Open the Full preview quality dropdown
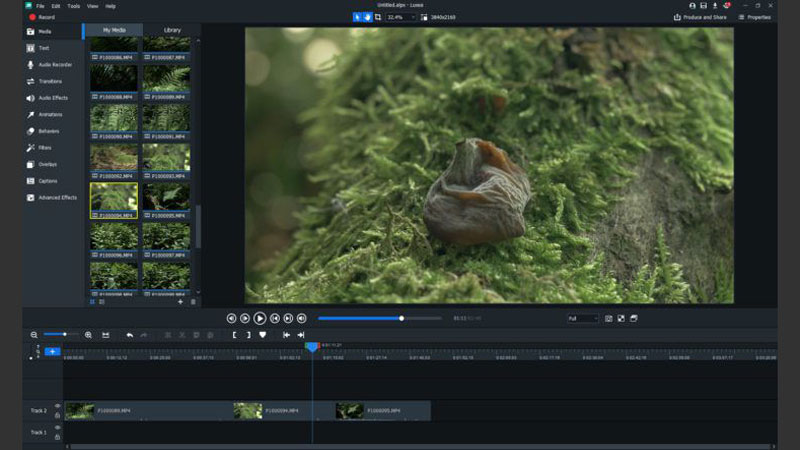Viewport: 800px width, 450px height. (582, 318)
